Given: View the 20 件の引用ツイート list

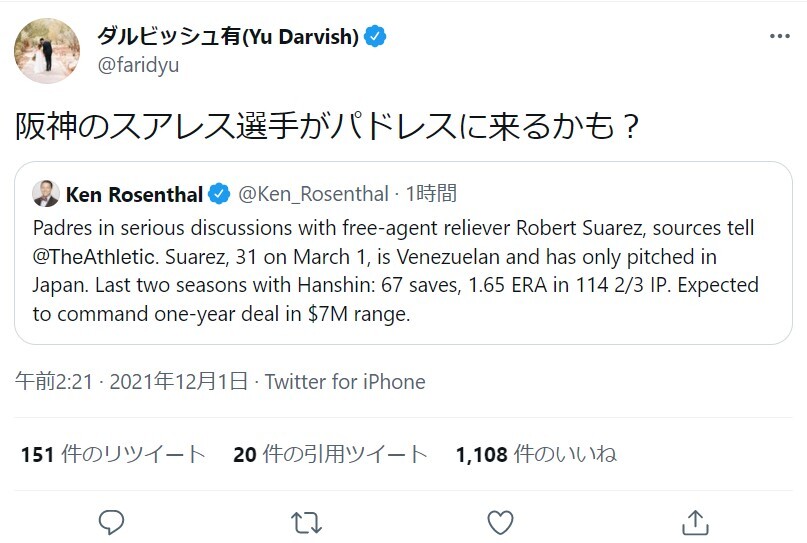Looking at the screenshot, I should click(x=330, y=454).
